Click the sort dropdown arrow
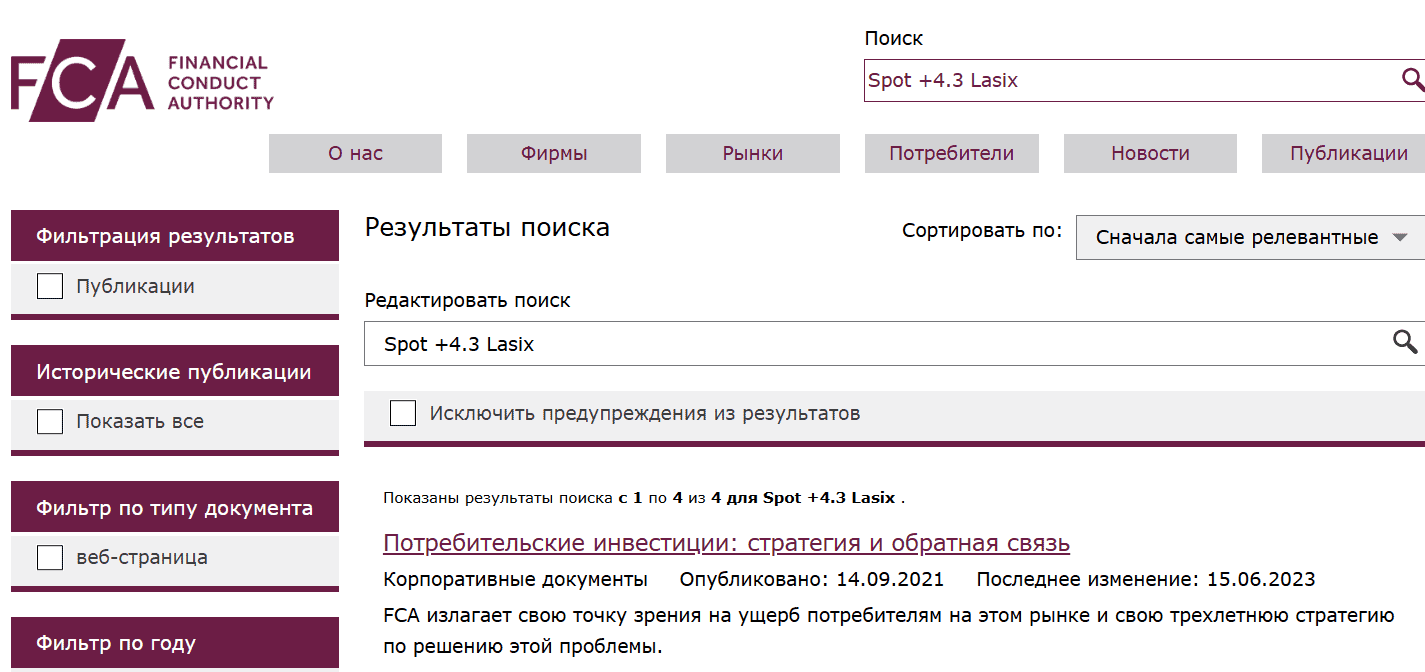1425x672 pixels. (x=1401, y=238)
